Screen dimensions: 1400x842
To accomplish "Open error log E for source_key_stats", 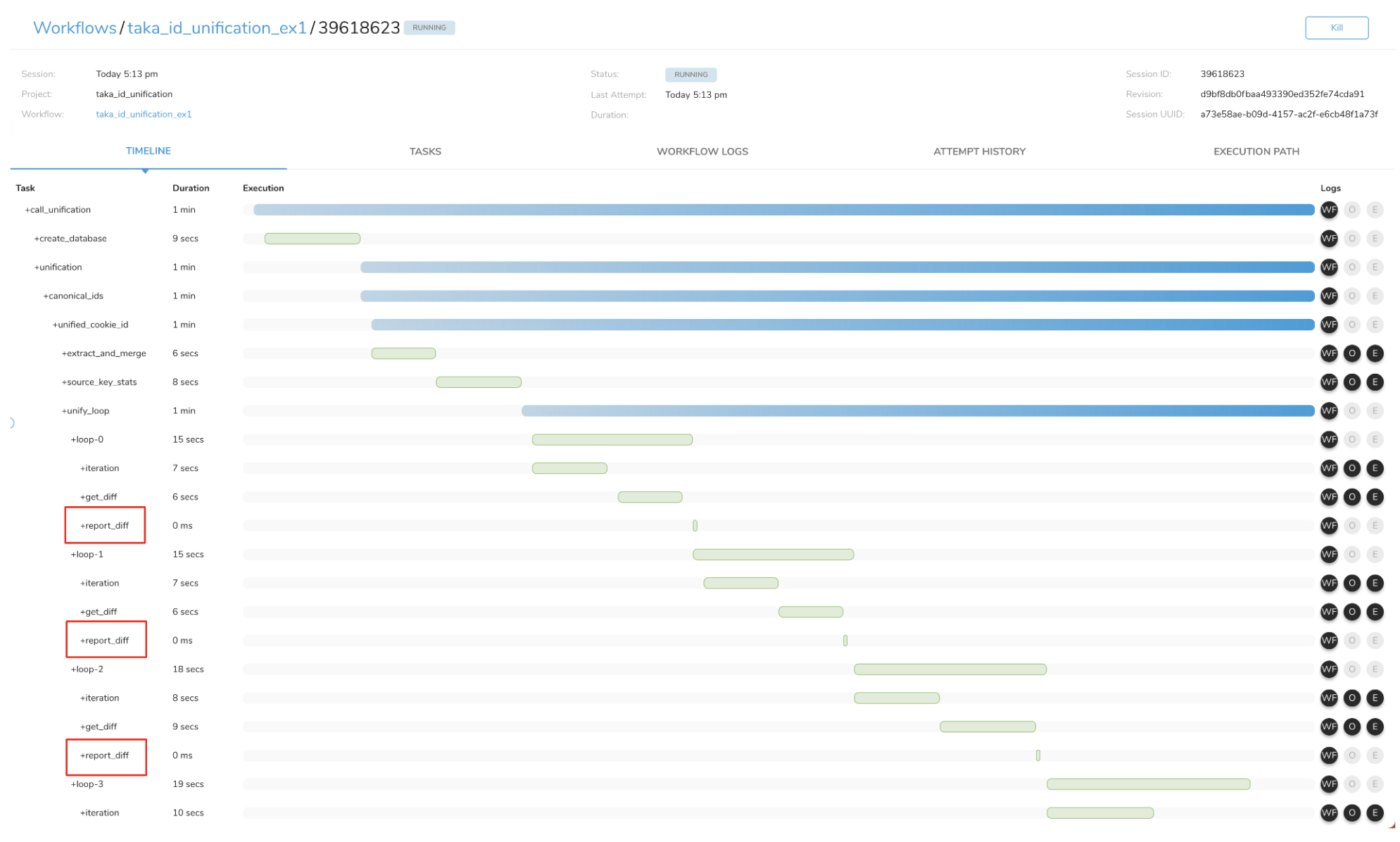I will coord(1375,382).
